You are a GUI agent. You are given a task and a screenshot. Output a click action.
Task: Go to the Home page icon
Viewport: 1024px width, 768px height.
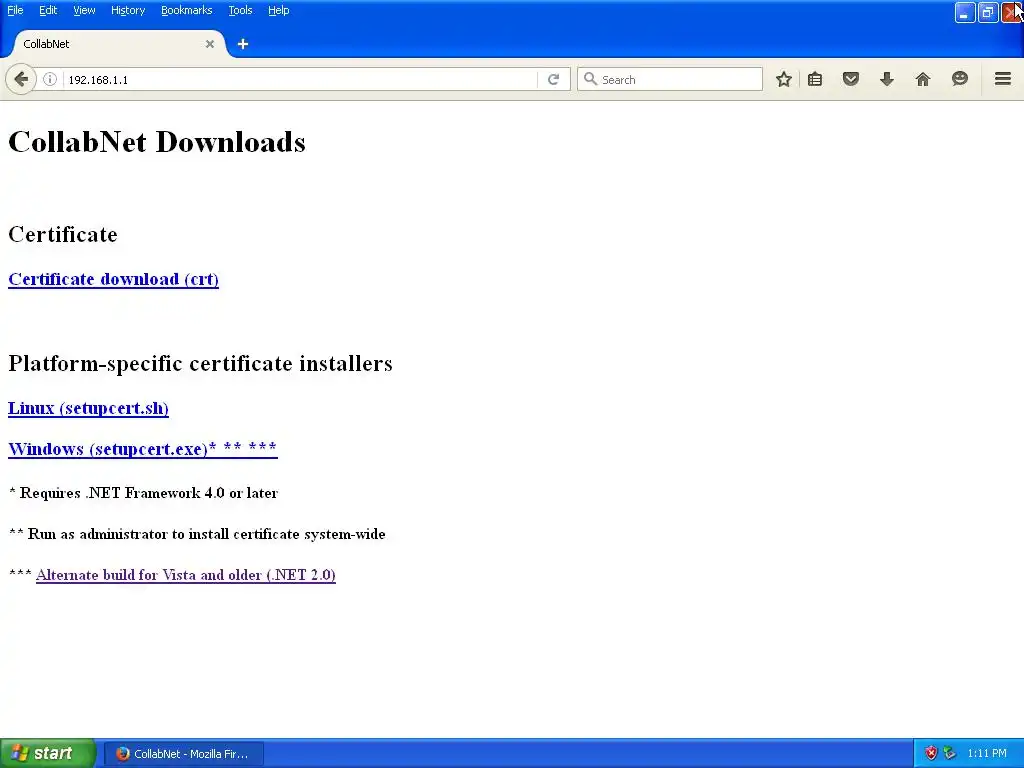coord(922,79)
